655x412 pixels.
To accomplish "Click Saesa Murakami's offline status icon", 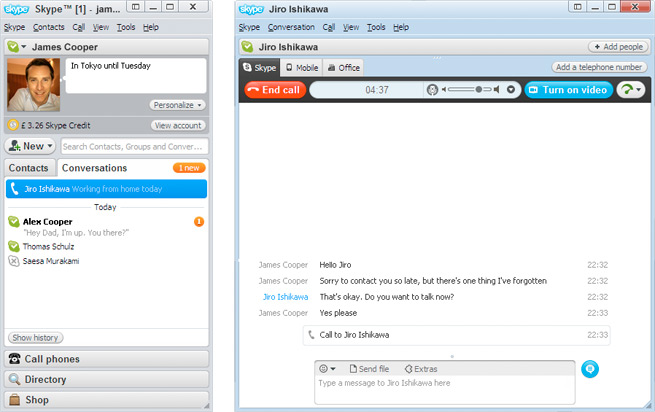I will pyautogui.click(x=14, y=261).
